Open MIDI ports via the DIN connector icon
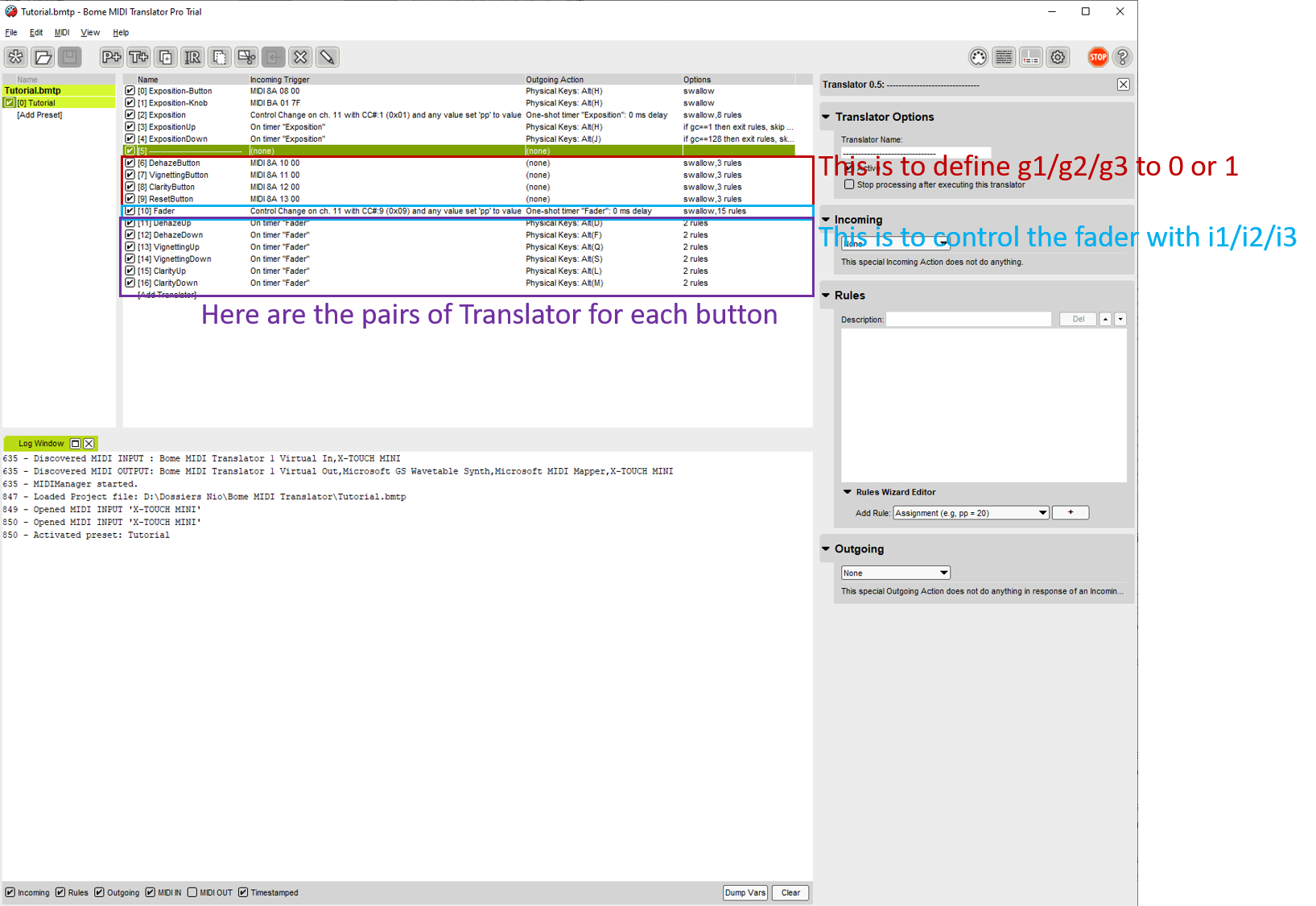 (978, 57)
